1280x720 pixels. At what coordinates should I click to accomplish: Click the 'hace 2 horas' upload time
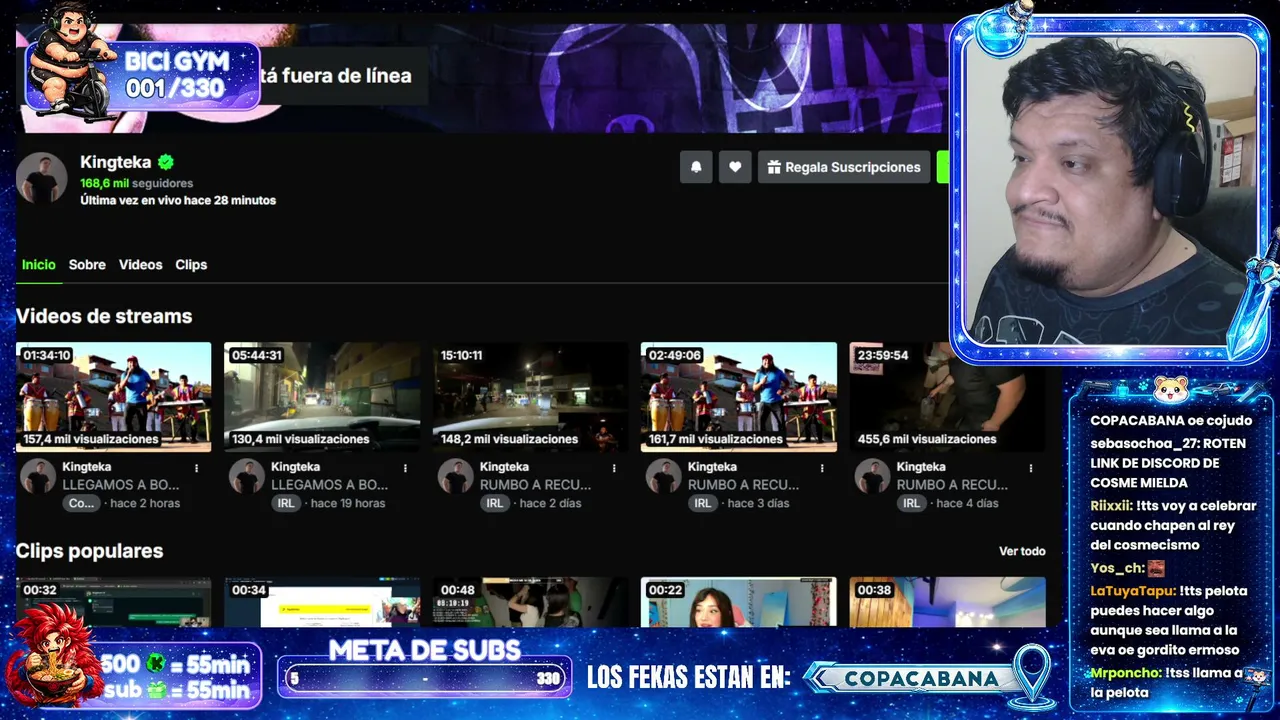point(145,503)
